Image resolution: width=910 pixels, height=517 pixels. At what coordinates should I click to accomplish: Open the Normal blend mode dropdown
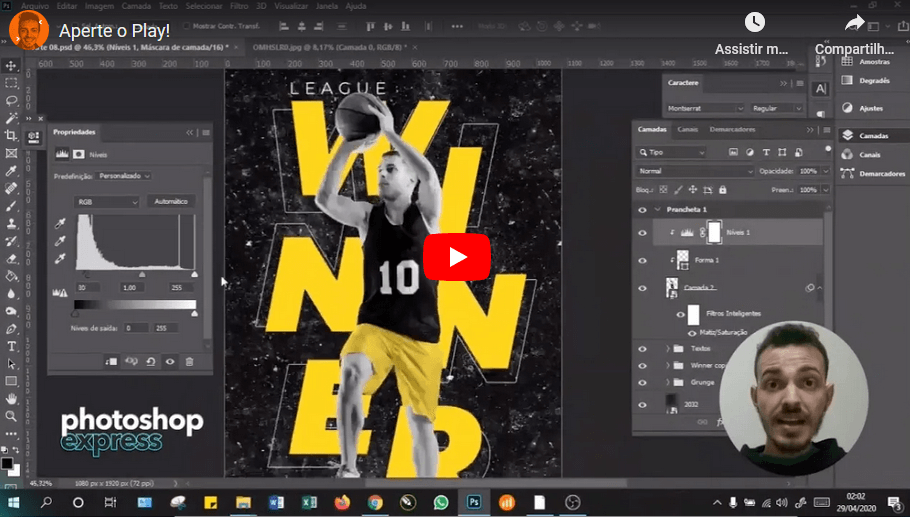(695, 171)
